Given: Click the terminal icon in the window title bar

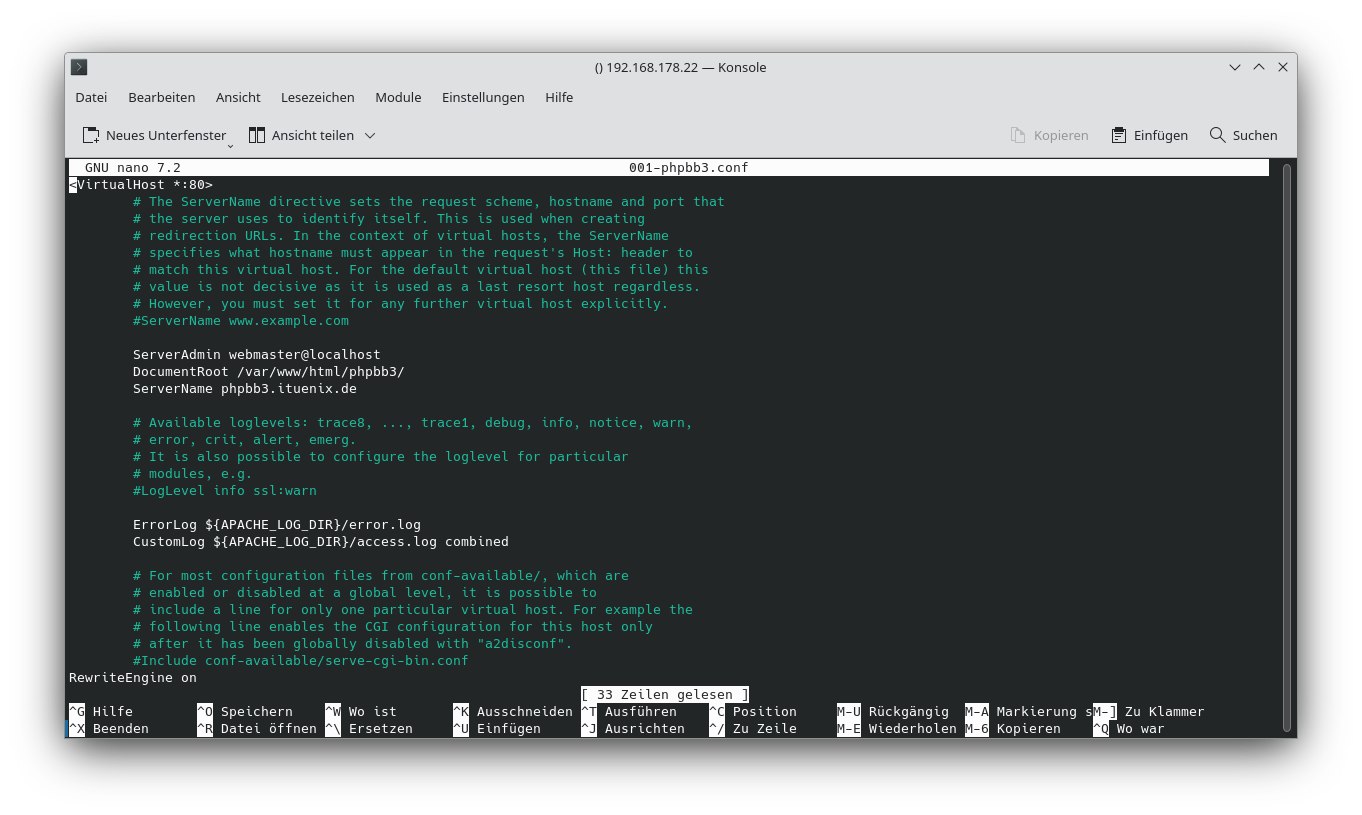Looking at the screenshot, I should point(78,67).
